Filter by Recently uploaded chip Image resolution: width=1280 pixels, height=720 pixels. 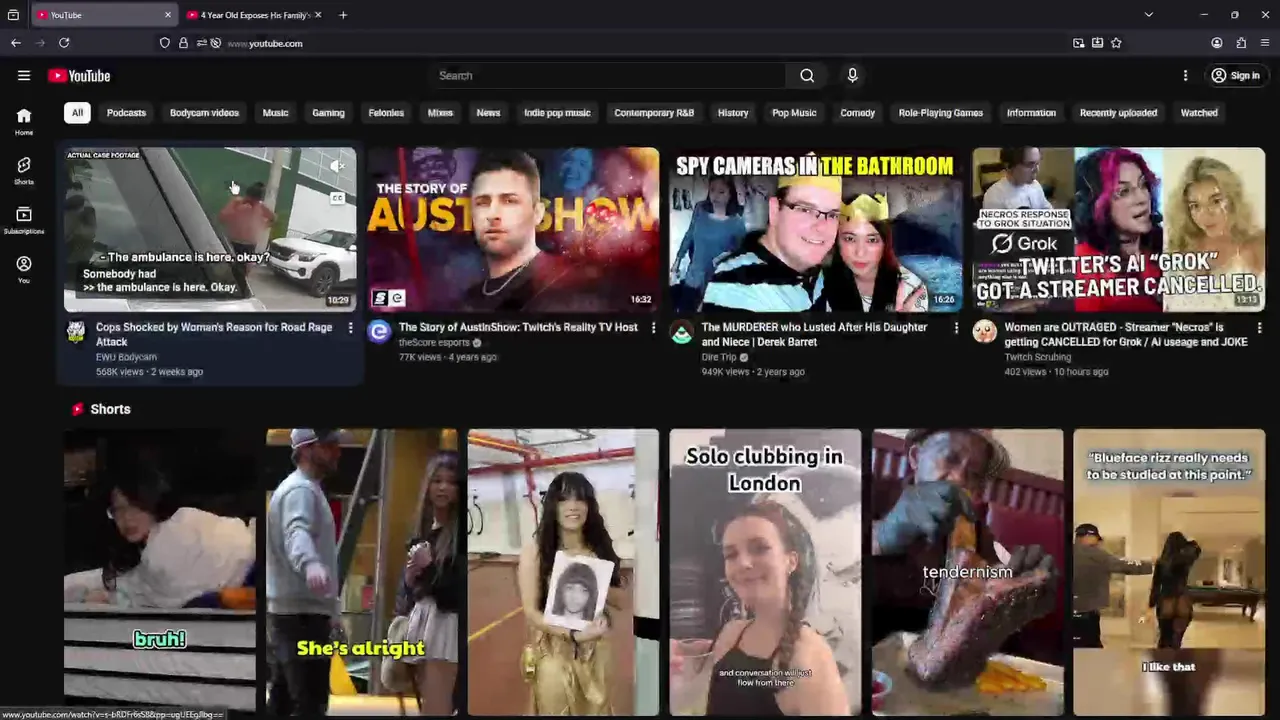tap(1118, 113)
